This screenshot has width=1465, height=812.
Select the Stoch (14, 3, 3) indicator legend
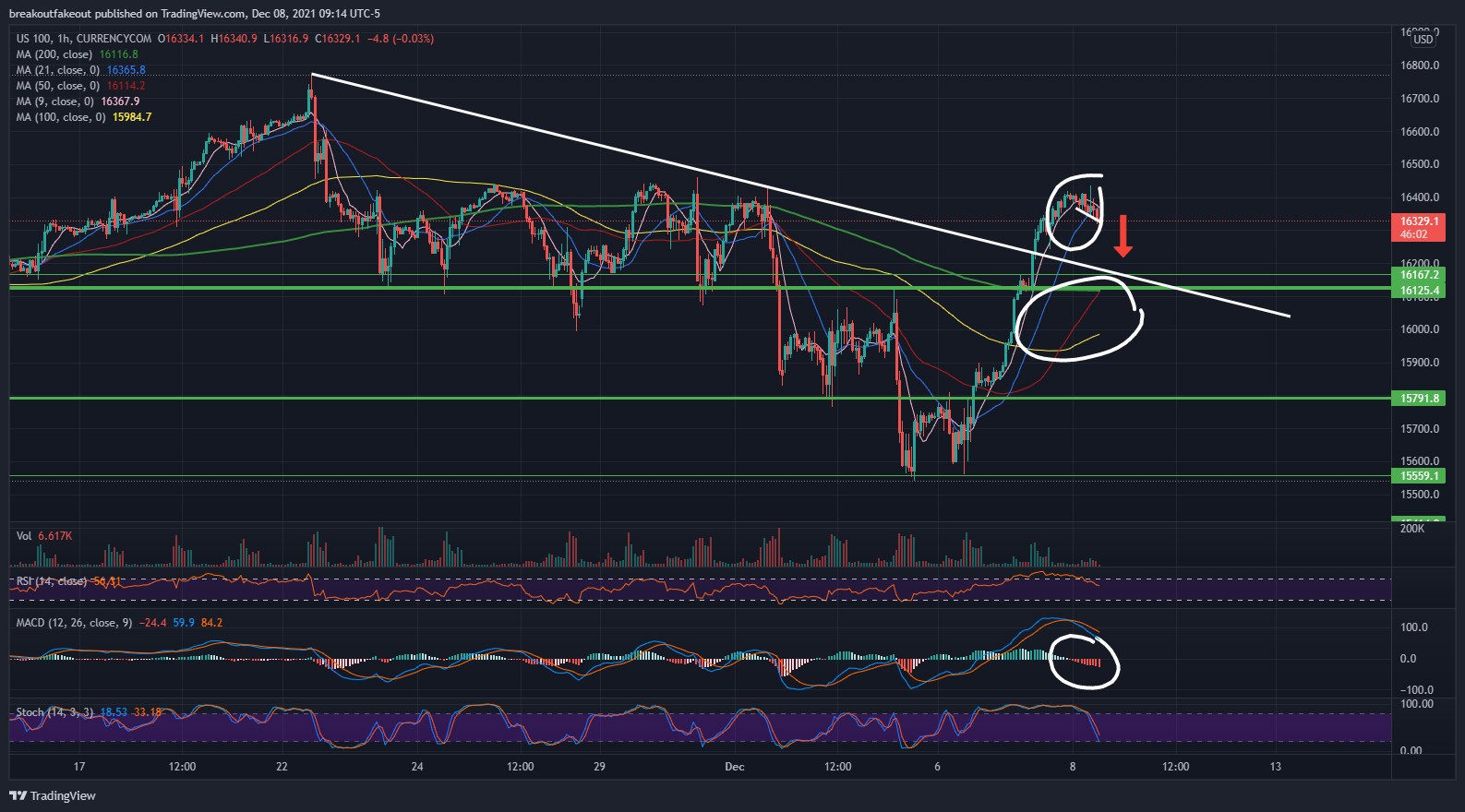(x=54, y=712)
